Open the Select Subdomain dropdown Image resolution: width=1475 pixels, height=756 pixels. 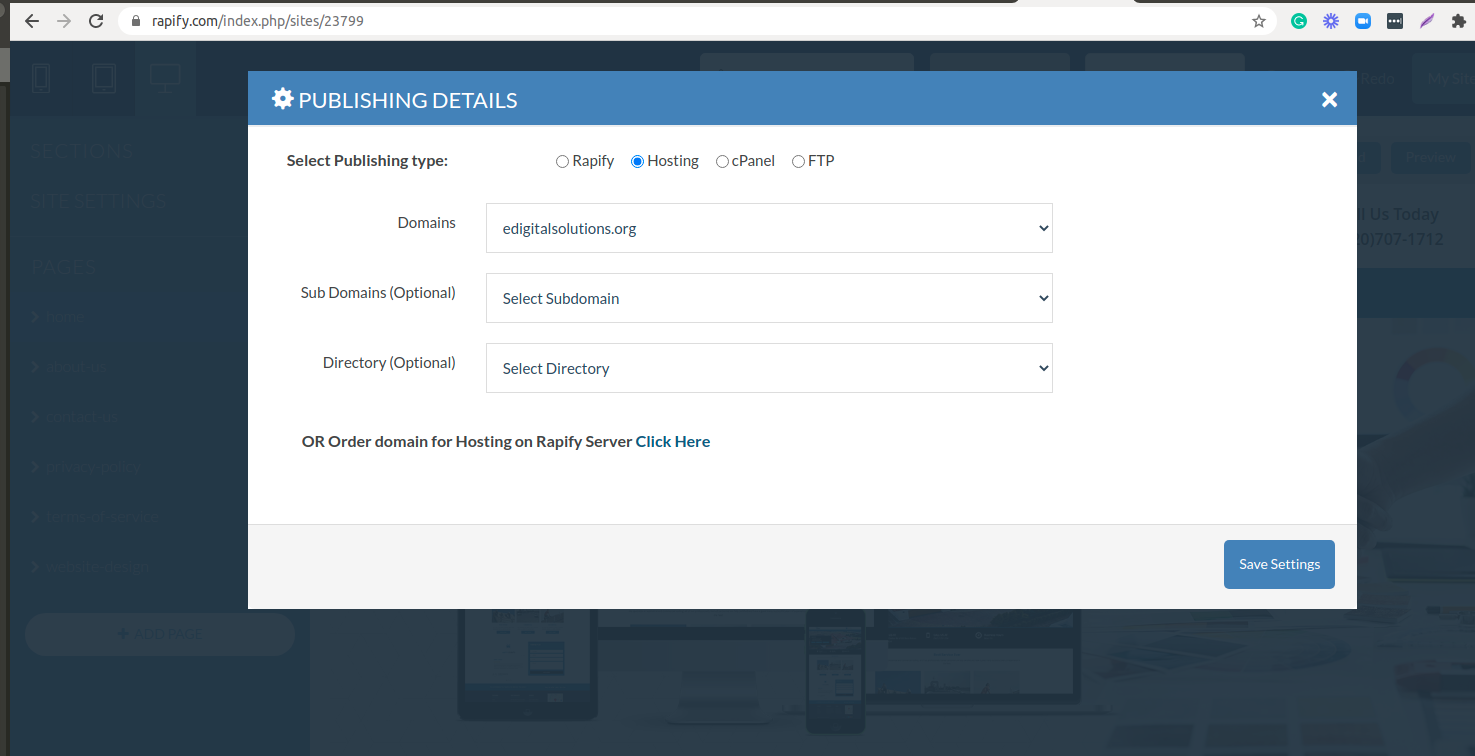pos(769,298)
